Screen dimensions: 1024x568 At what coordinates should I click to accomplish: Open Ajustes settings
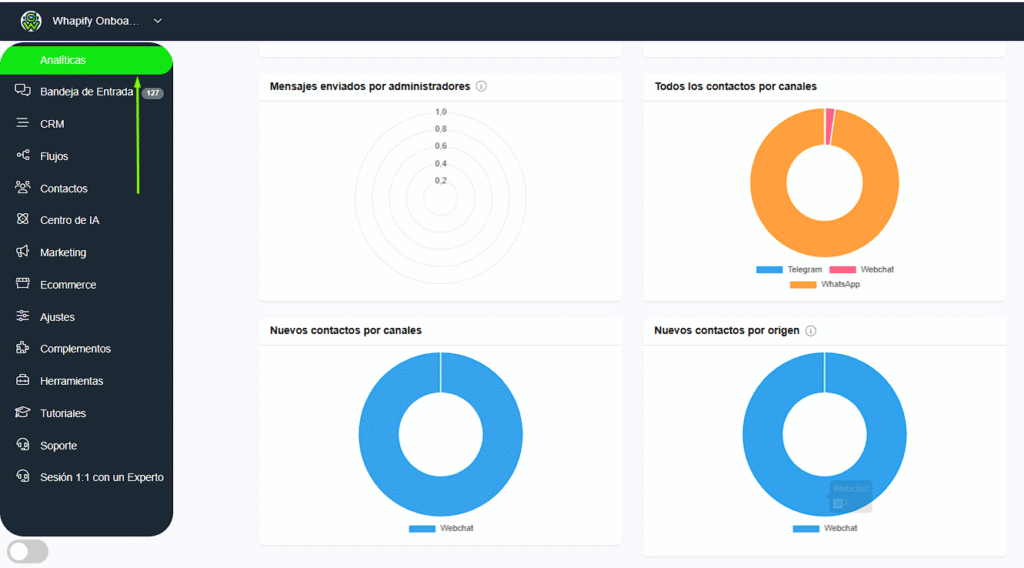pyautogui.click(x=57, y=317)
